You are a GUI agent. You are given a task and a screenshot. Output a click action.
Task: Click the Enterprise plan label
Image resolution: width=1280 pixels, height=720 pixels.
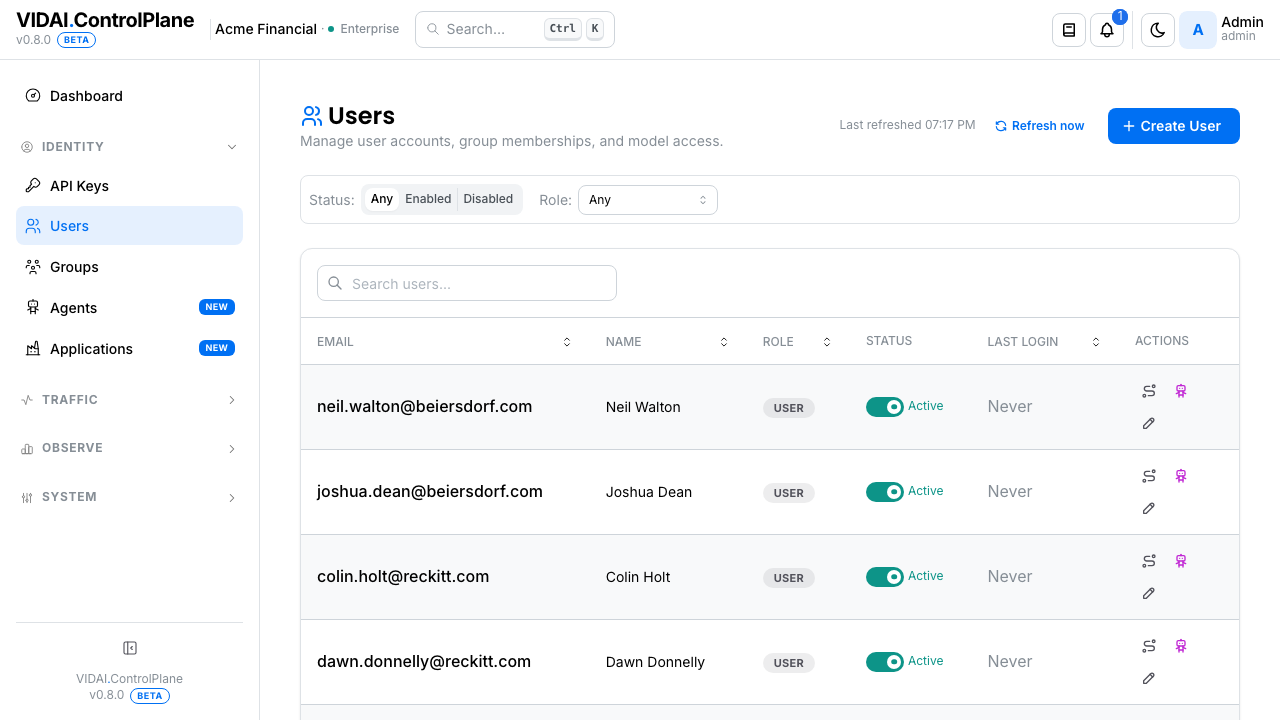370,29
